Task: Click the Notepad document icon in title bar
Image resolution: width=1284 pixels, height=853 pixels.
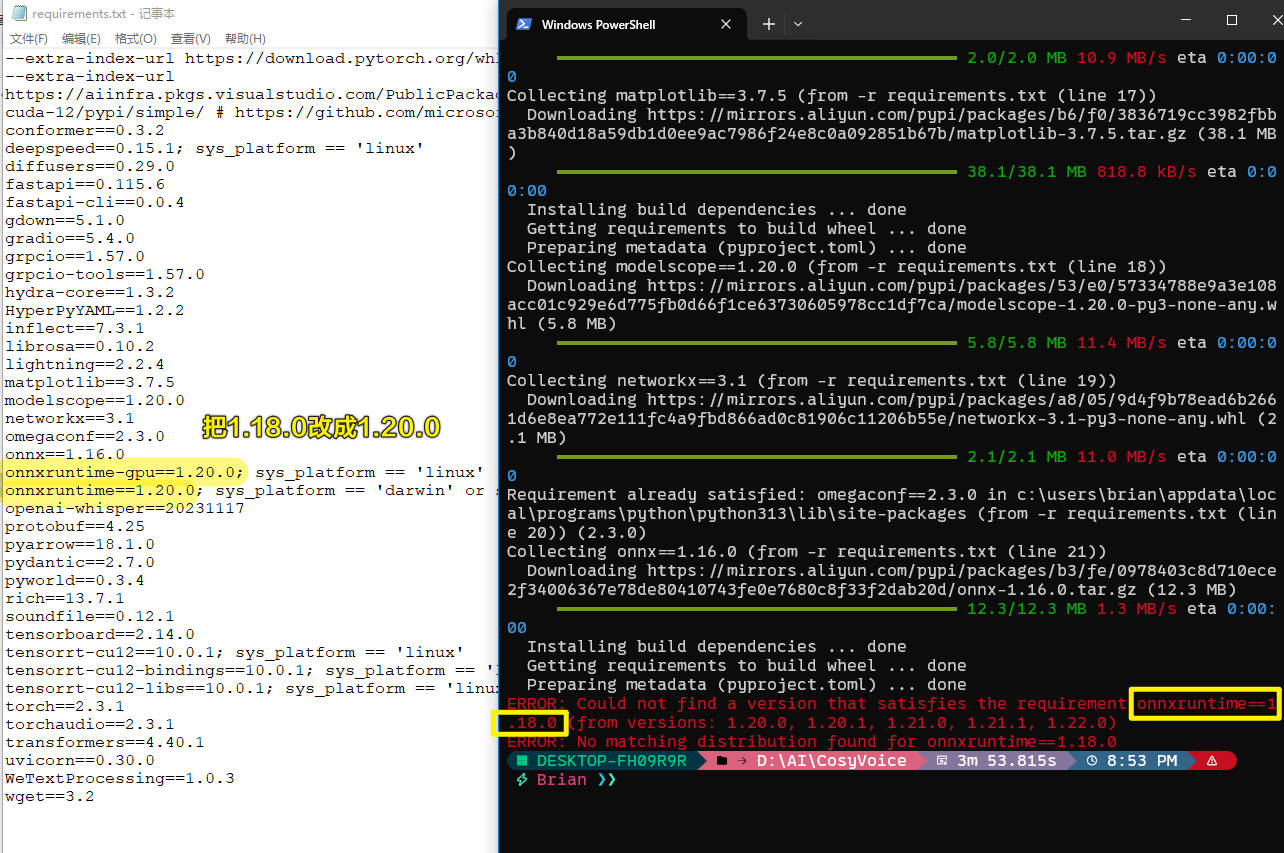Action: pos(18,13)
